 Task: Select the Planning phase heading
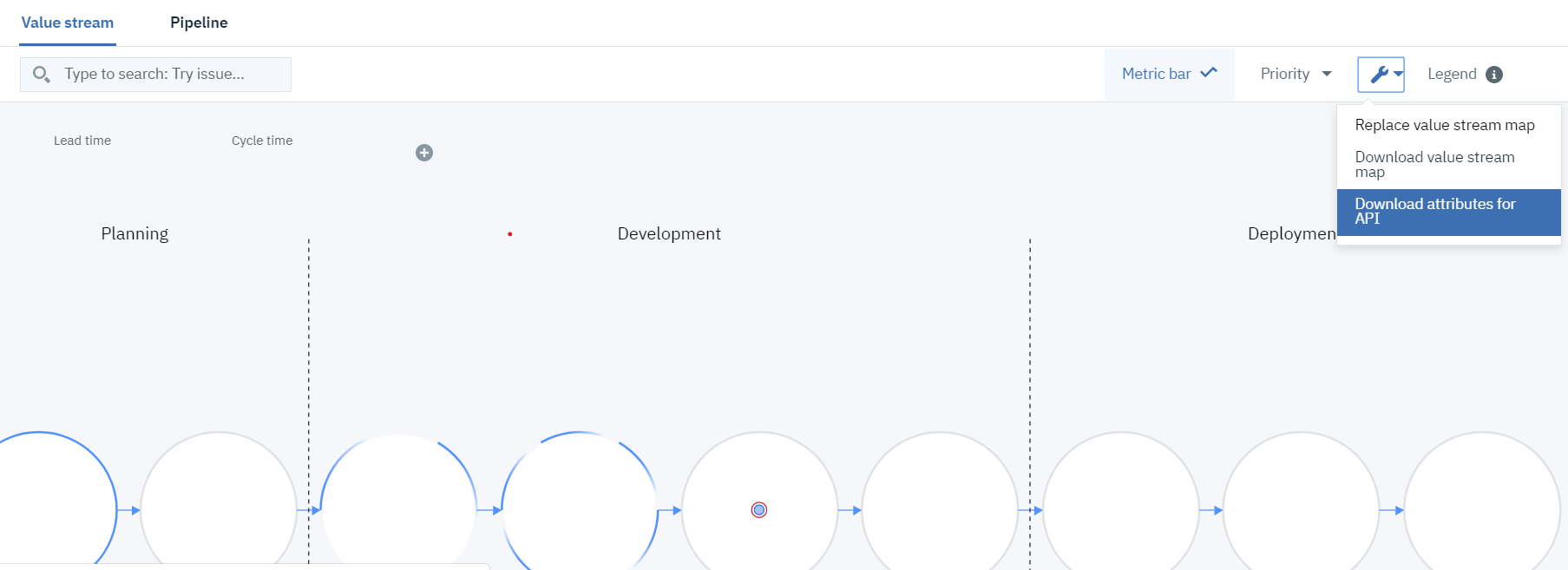tap(134, 233)
